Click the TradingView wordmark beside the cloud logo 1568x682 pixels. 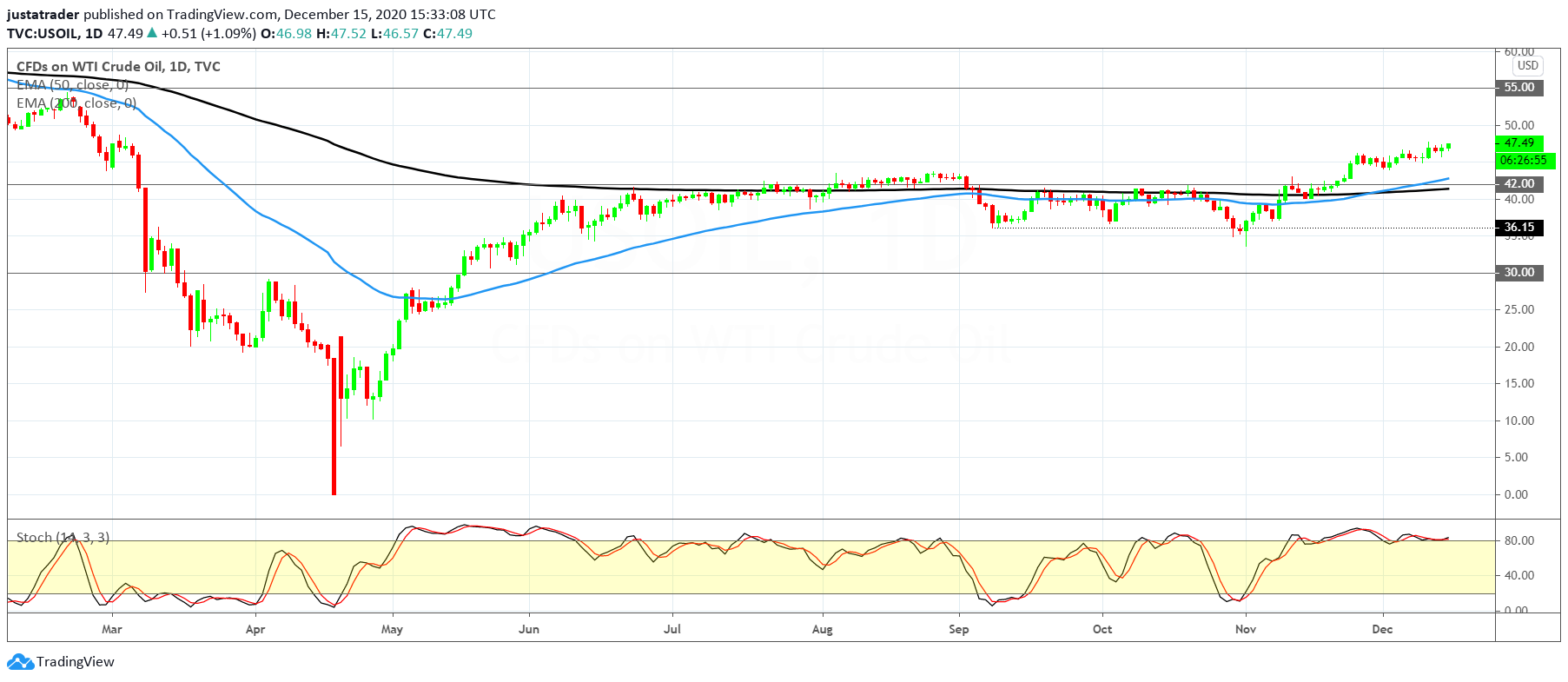click(x=76, y=662)
